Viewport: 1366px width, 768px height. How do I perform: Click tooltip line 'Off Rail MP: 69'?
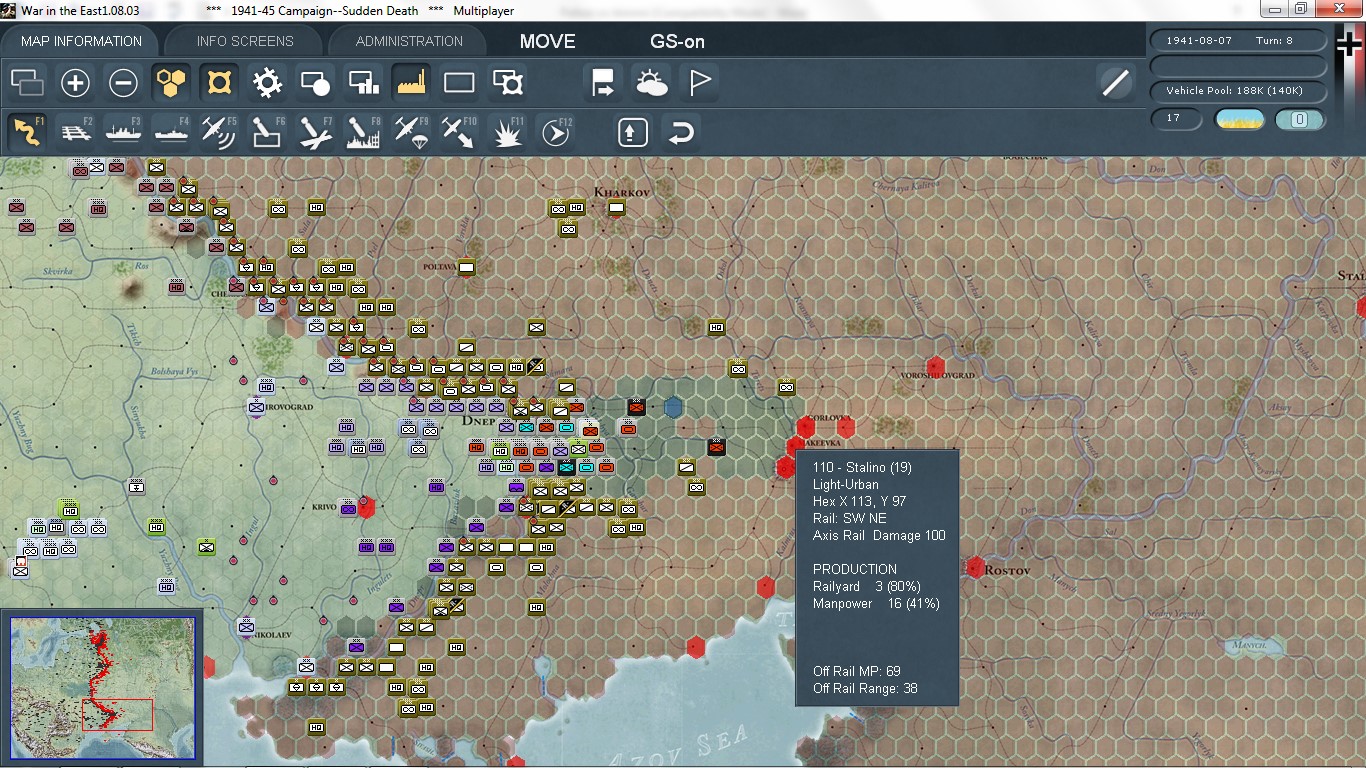tap(857, 671)
